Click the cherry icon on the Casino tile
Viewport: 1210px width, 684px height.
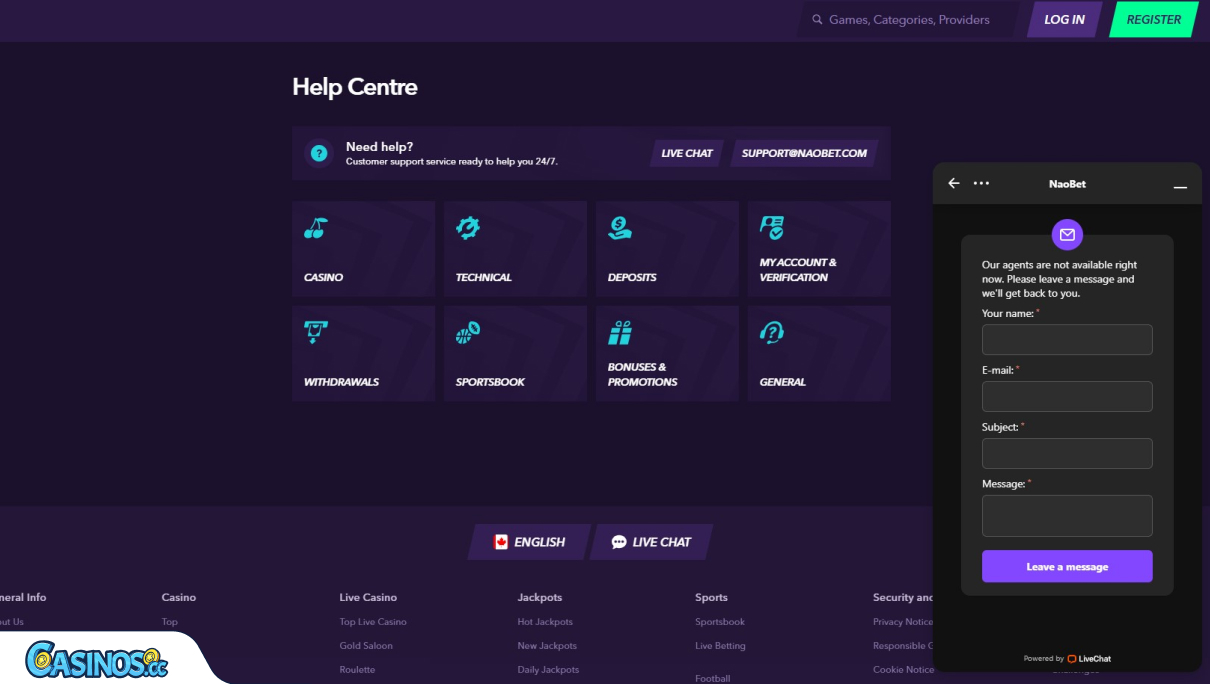315,228
